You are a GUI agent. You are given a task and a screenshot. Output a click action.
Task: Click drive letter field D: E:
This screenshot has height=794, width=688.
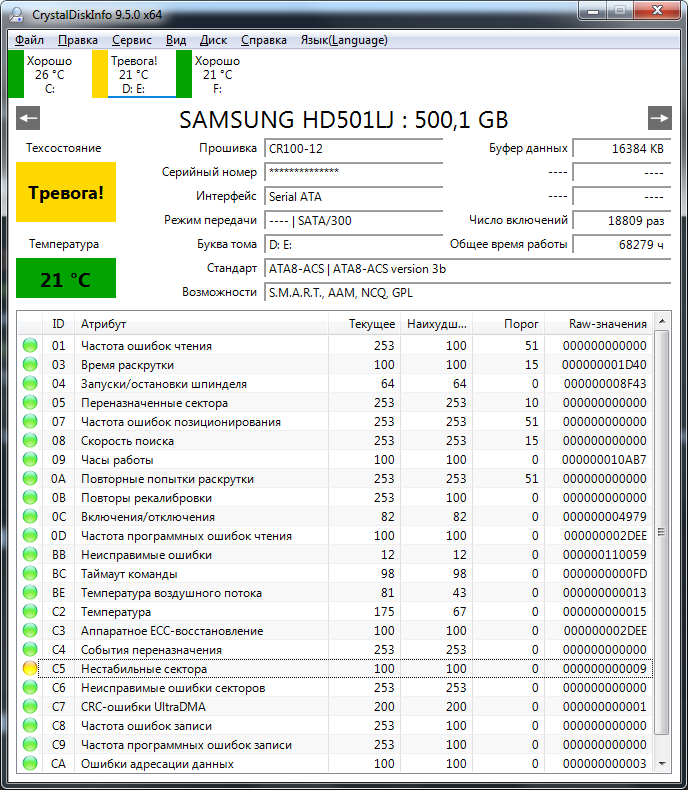tap(353, 245)
